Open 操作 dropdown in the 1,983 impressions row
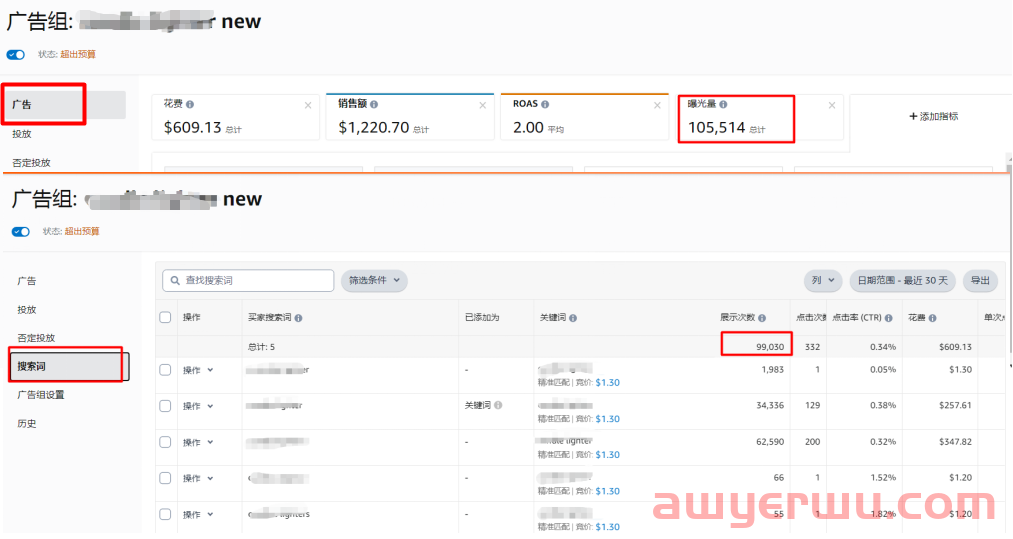 (x=198, y=370)
